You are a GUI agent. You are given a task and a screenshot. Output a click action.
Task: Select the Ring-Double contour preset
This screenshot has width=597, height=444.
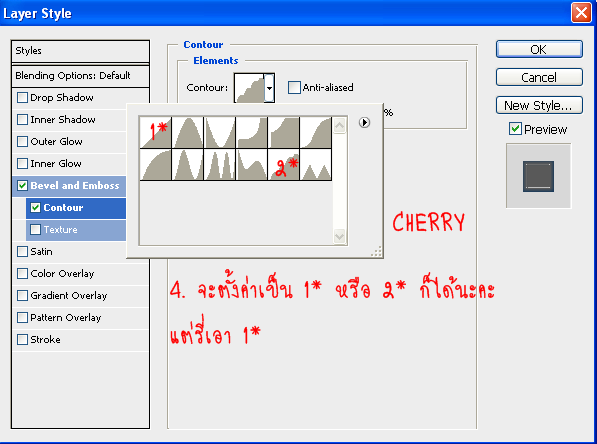click(220, 164)
